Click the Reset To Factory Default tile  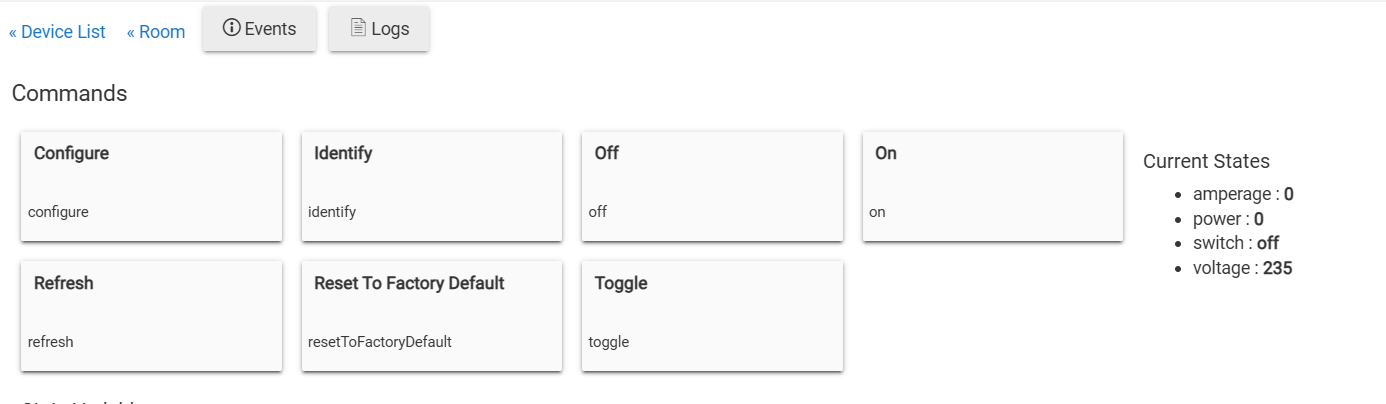432,316
